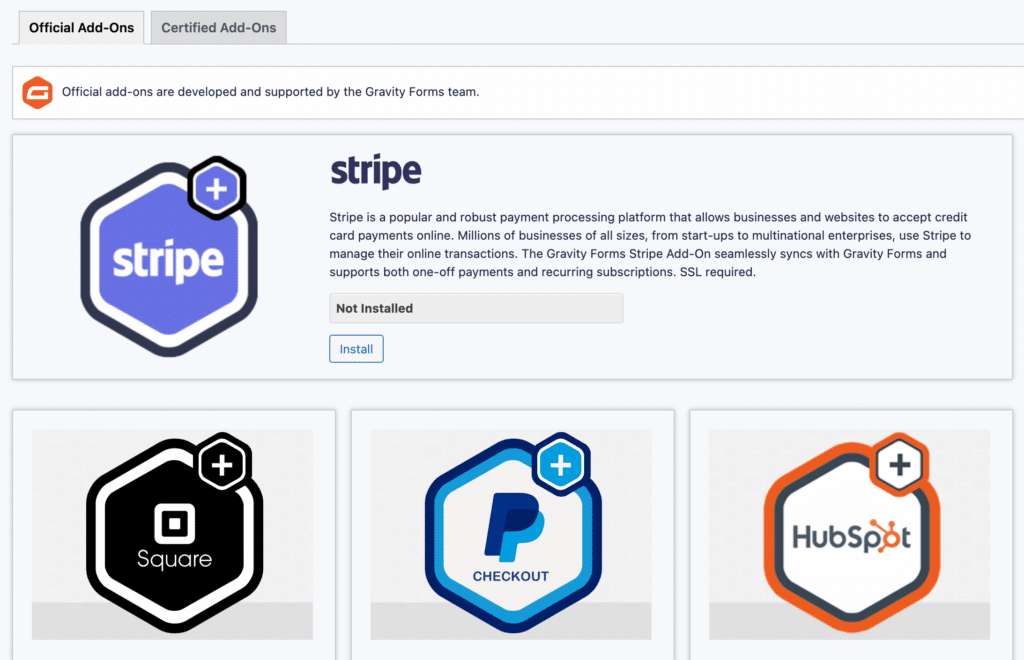Click the Stripe hexagon add-on badge
Image resolution: width=1024 pixels, height=660 pixels.
pos(168,257)
